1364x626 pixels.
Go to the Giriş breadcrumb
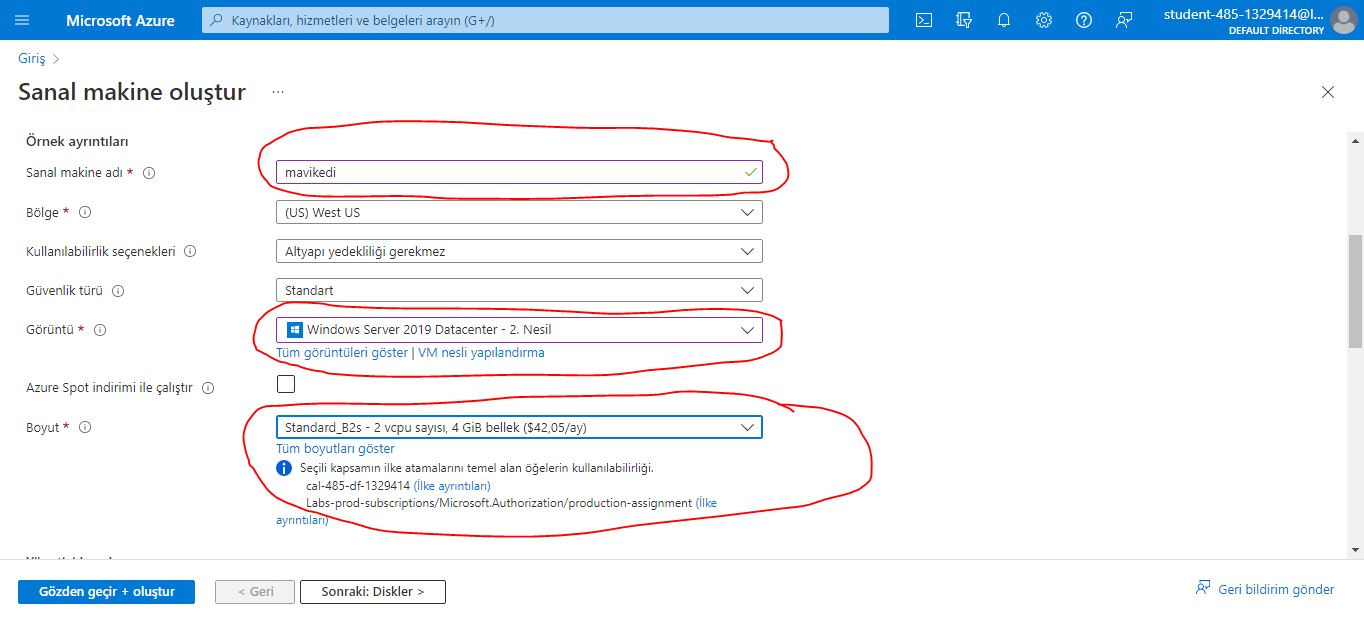click(32, 59)
